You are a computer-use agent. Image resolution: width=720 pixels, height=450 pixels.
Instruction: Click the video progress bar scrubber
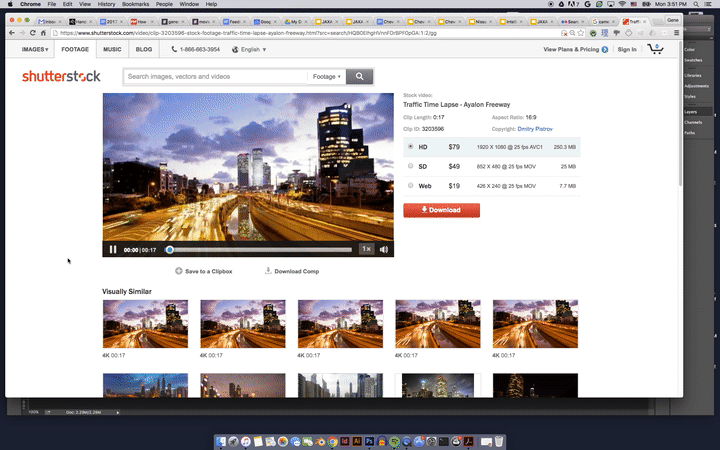click(x=170, y=249)
